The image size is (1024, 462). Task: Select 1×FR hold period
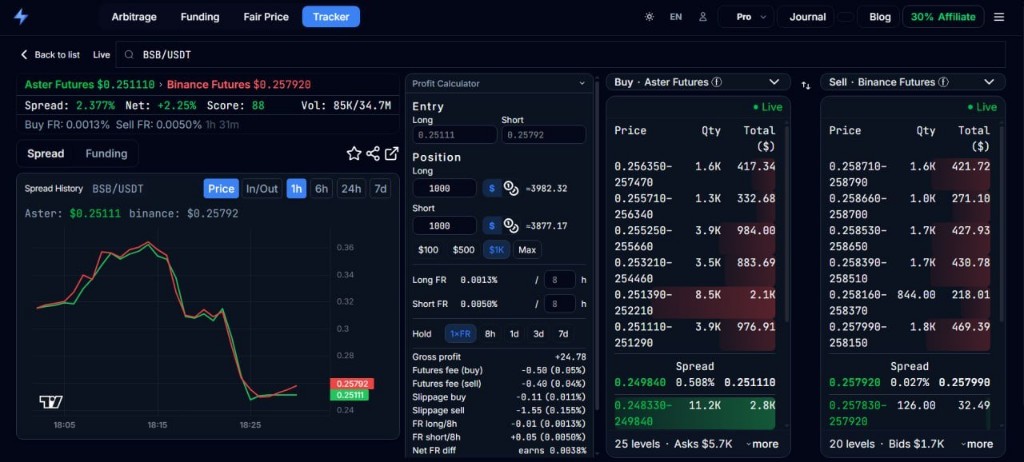click(460, 334)
